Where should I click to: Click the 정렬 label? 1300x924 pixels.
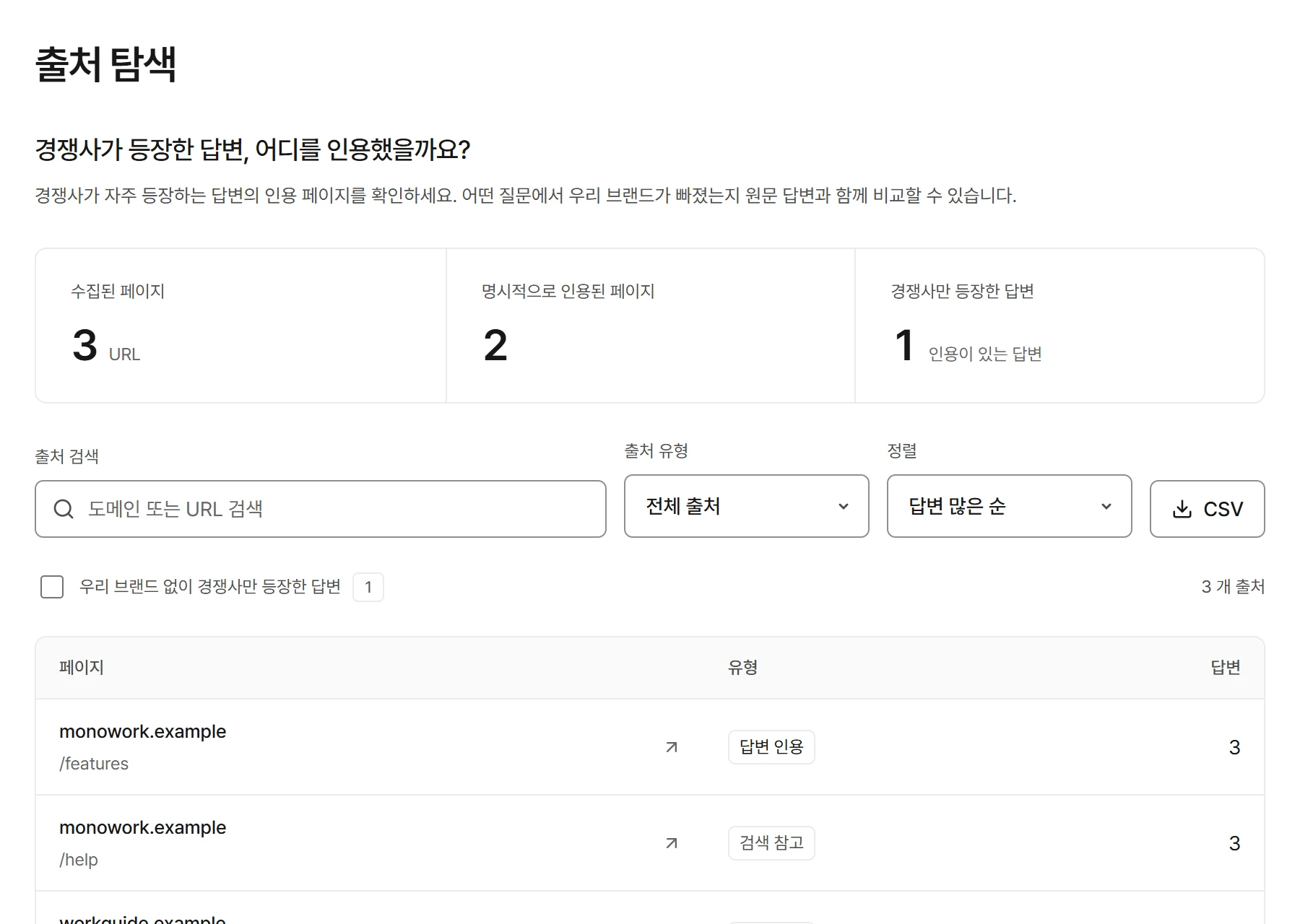click(x=902, y=451)
